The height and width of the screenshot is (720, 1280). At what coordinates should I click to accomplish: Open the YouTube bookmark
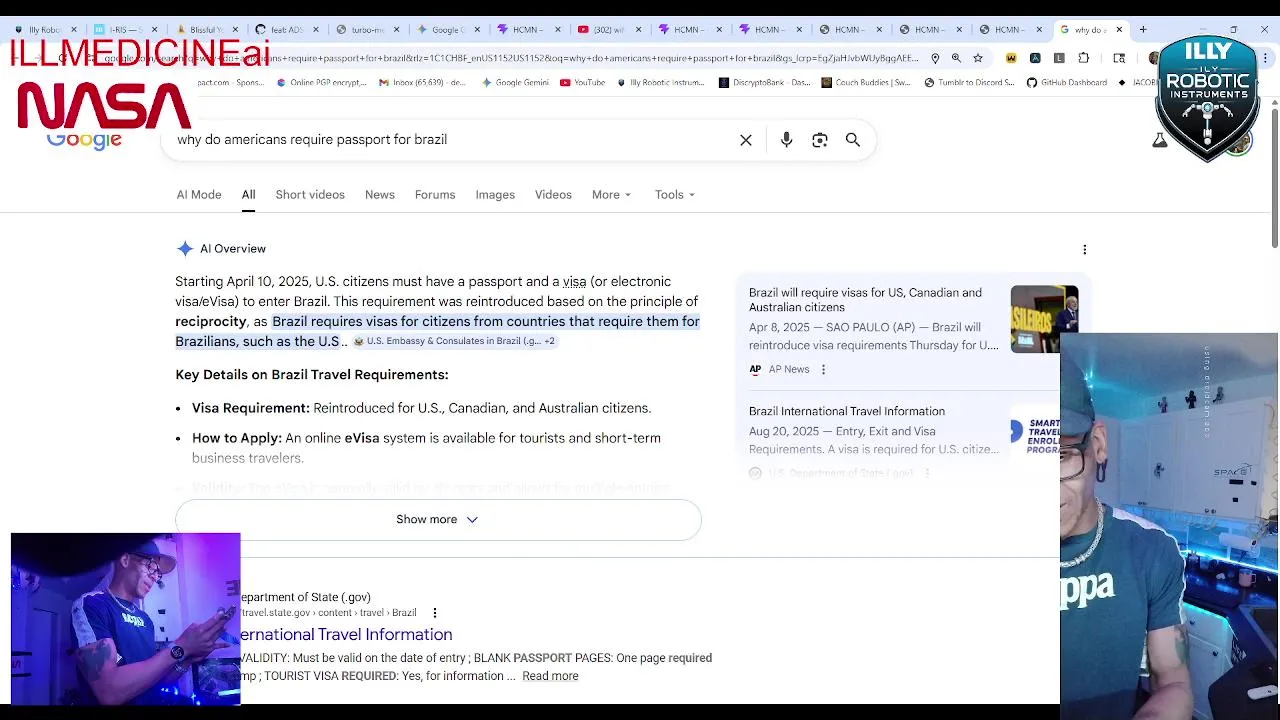pyautogui.click(x=582, y=82)
